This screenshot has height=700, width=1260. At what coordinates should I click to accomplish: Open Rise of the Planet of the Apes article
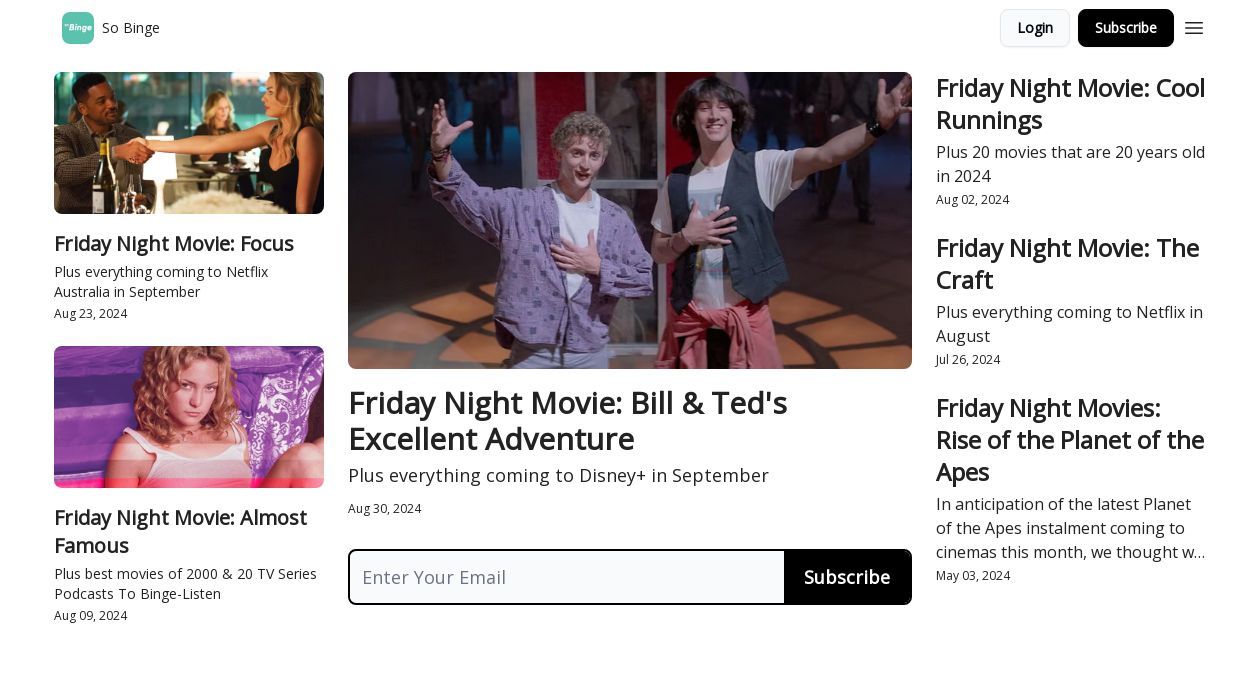1070,440
